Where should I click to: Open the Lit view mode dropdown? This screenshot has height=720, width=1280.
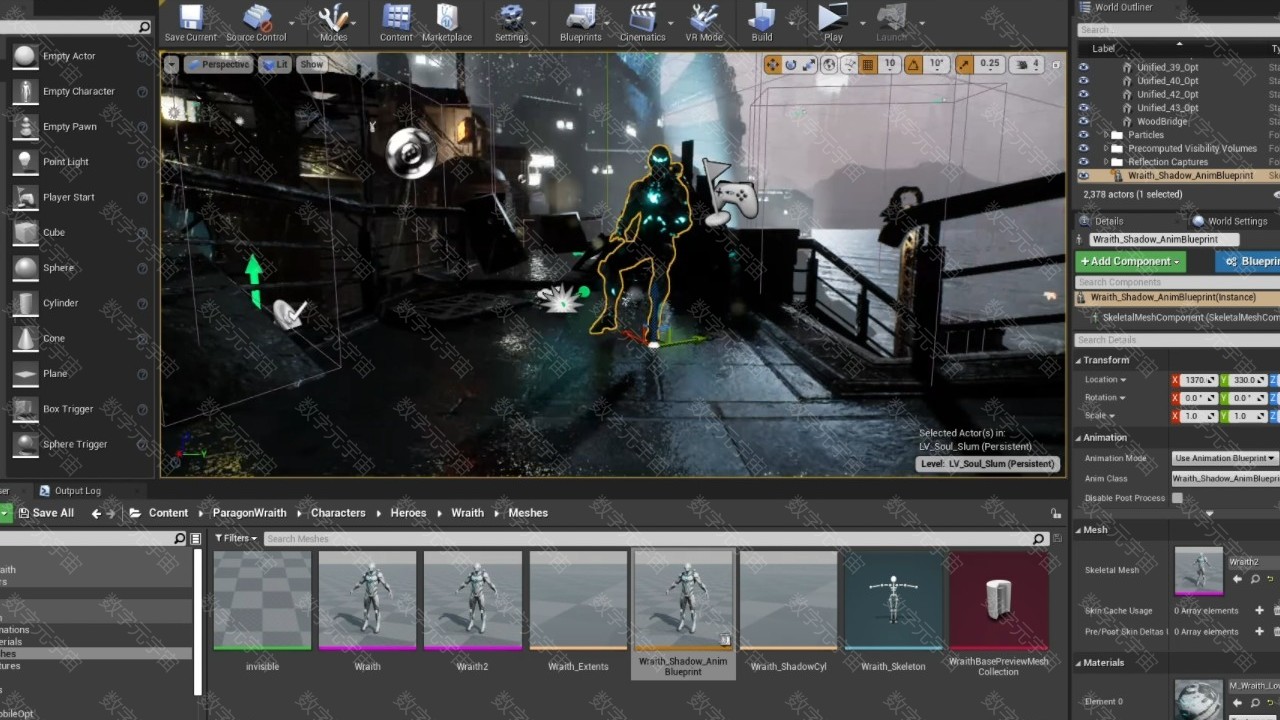pos(275,64)
